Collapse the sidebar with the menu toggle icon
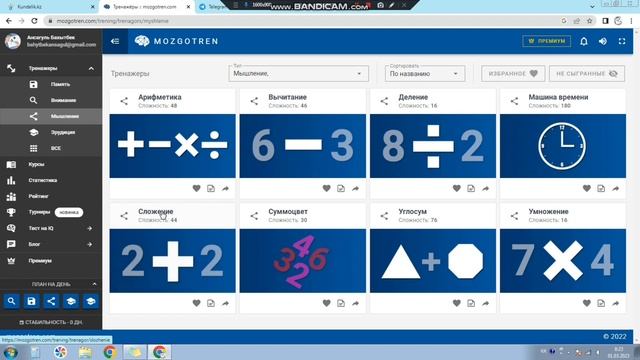Image resolution: width=640 pixels, height=360 pixels. [115, 41]
